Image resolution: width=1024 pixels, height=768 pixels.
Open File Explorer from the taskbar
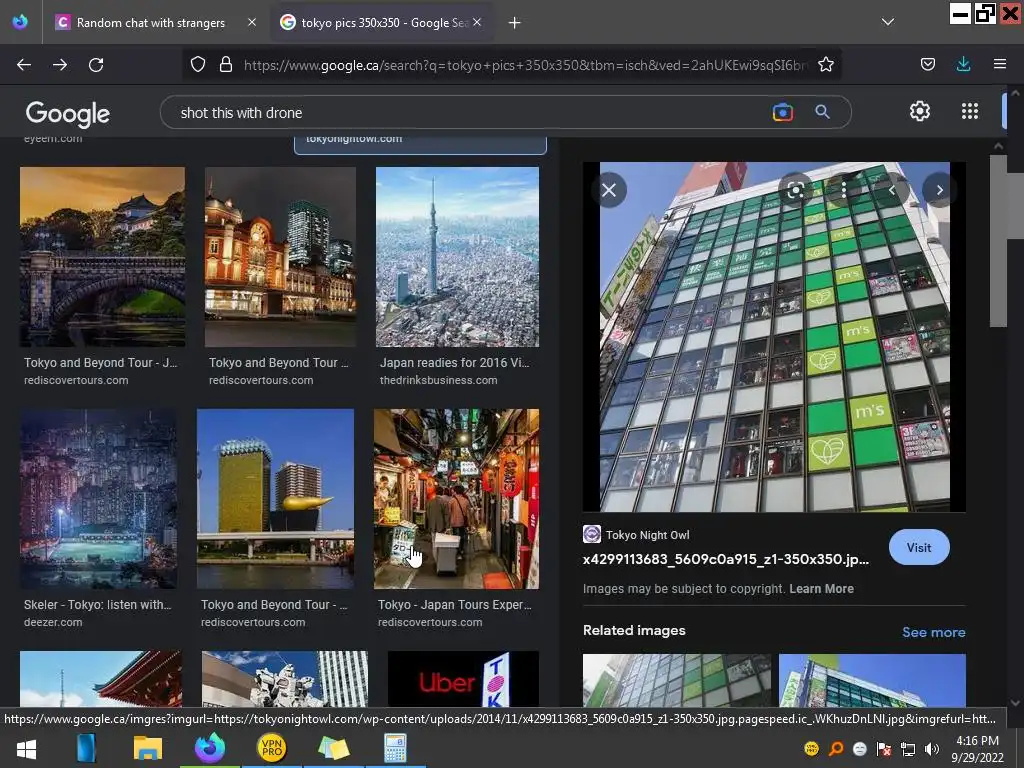coord(148,748)
